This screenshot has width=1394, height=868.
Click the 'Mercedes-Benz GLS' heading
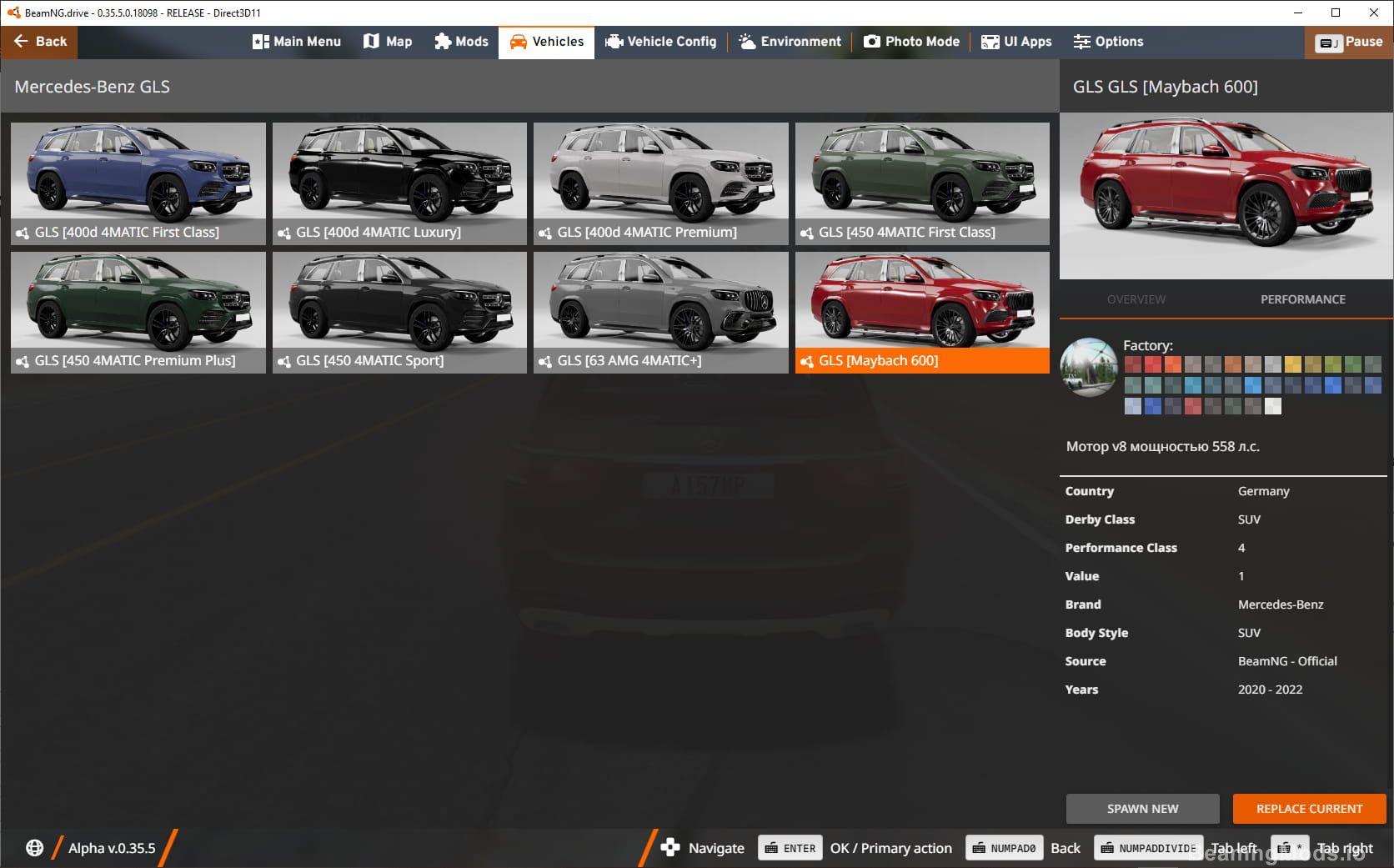pyautogui.click(x=93, y=87)
